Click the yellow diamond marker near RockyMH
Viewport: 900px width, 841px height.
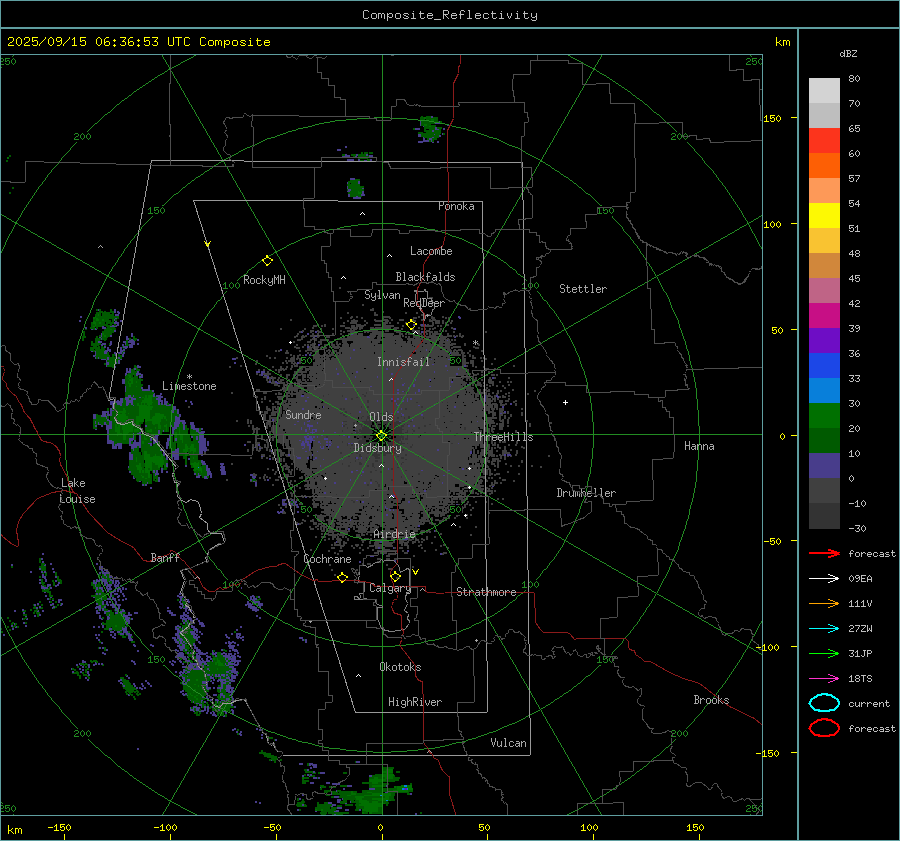click(x=267, y=261)
